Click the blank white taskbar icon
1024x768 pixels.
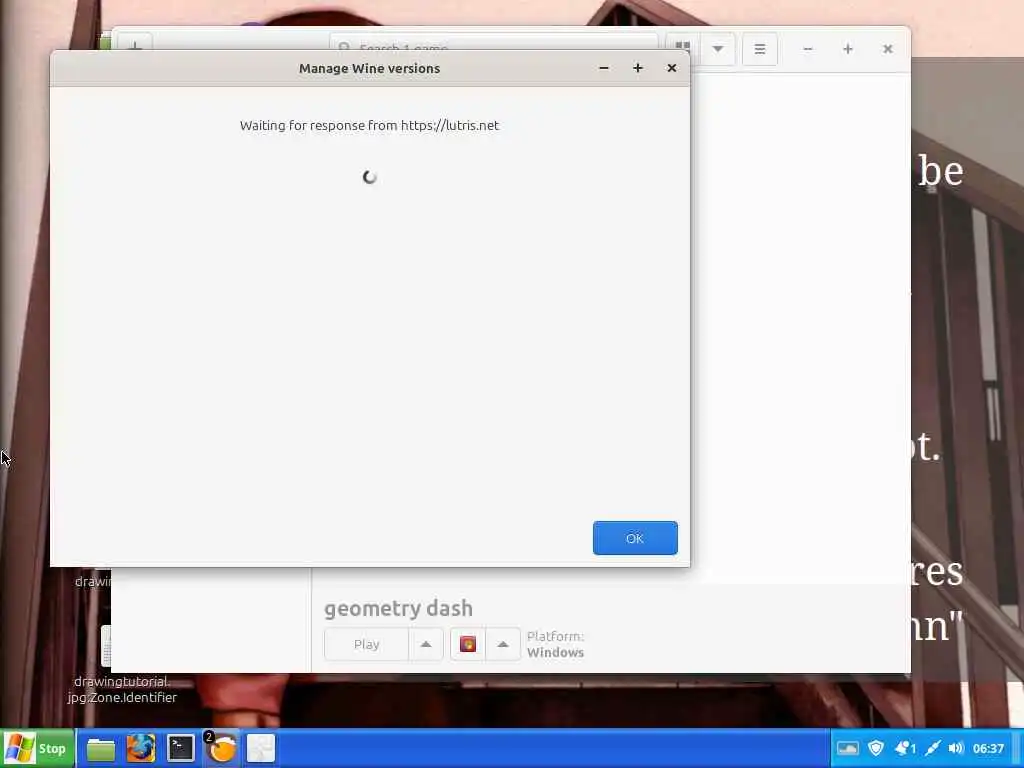(x=261, y=748)
